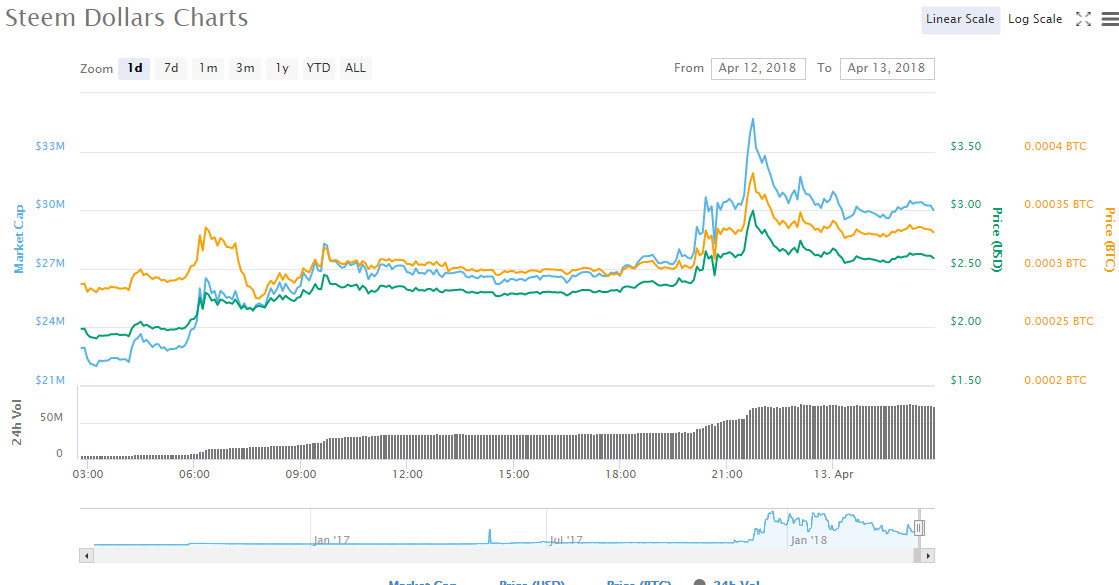
Task: Click the navigator right scroll arrow
Action: pyautogui.click(x=928, y=556)
